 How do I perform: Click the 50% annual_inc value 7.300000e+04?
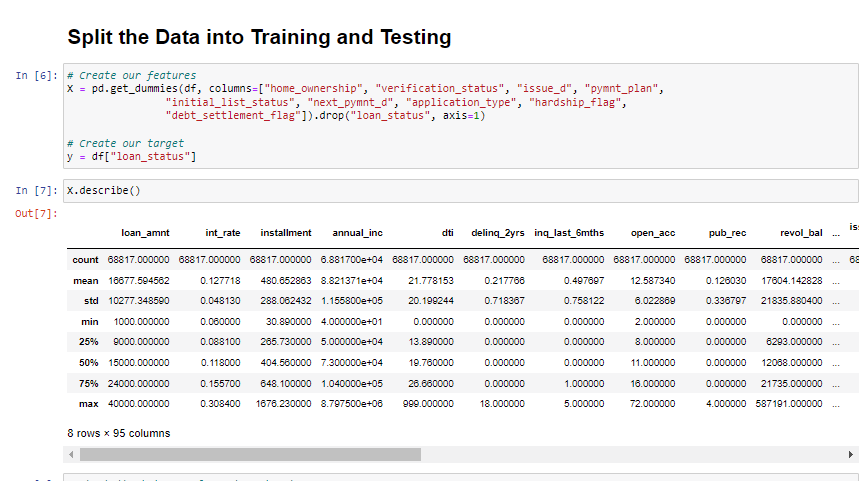click(352, 363)
